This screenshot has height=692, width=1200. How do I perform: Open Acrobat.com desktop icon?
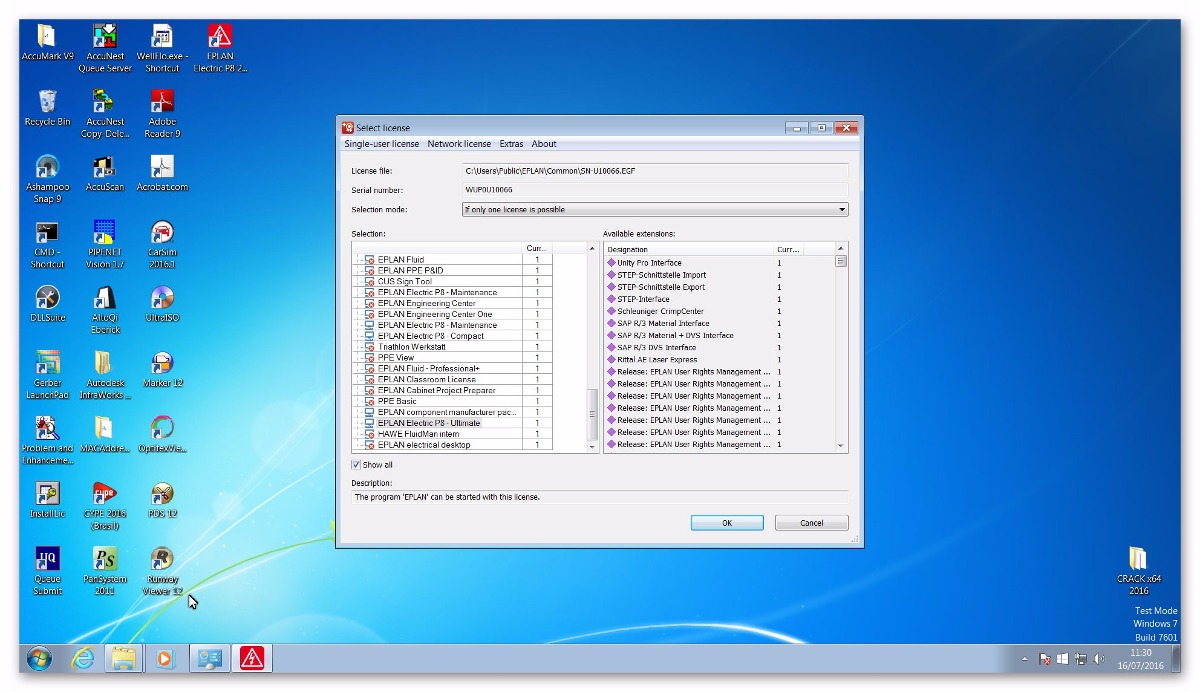pyautogui.click(x=162, y=173)
